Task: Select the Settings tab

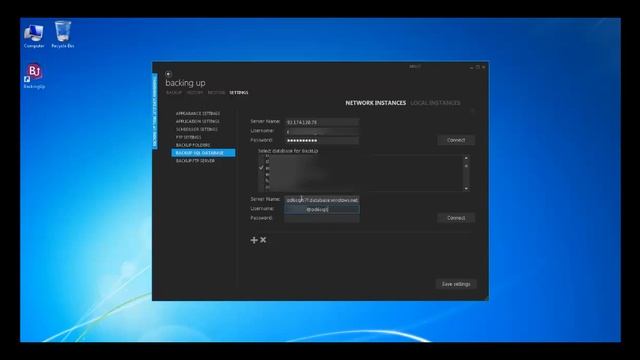Action: (x=238, y=93)
